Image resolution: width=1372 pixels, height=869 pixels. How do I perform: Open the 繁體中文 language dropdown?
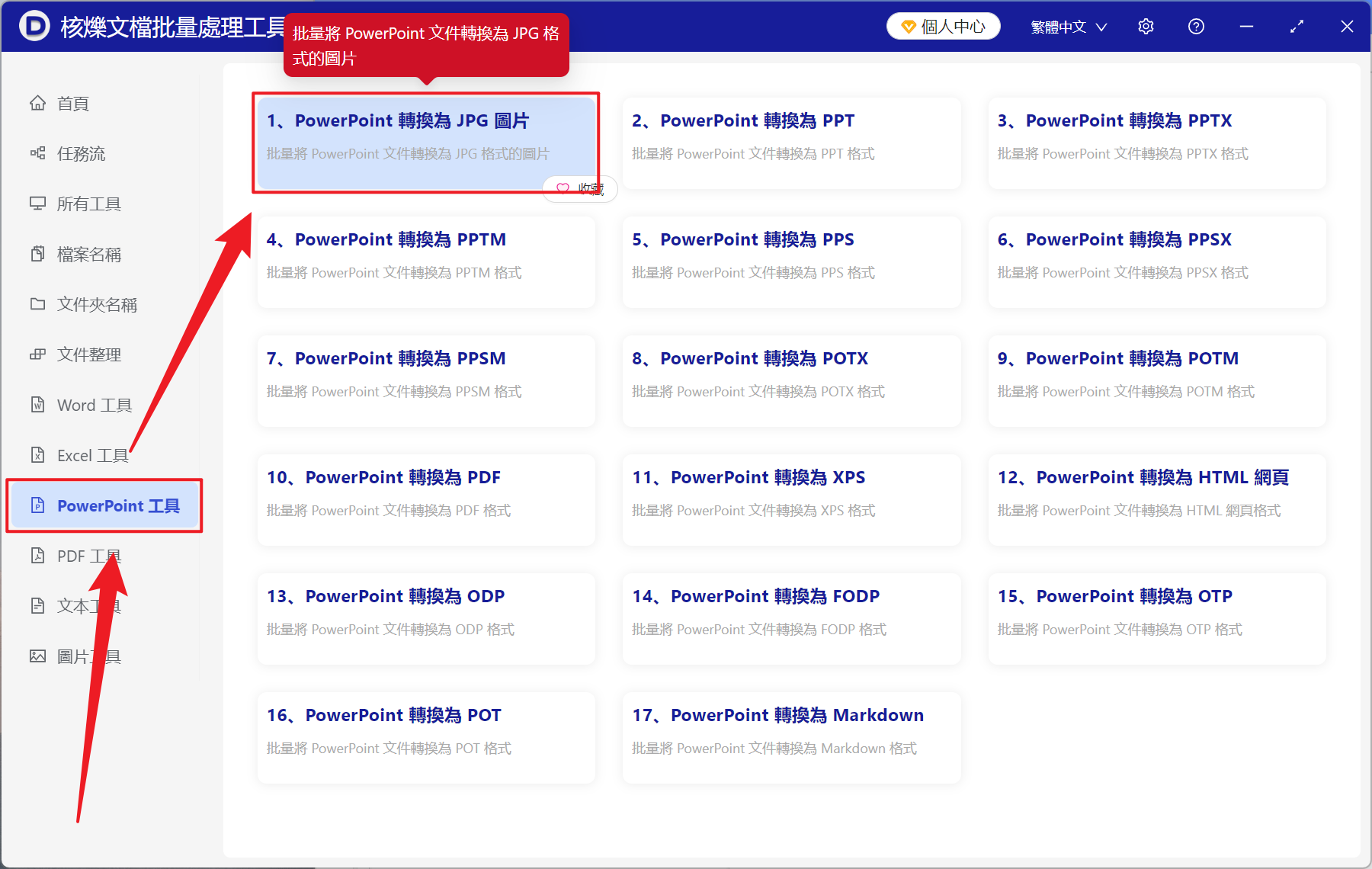[1069, 27]
